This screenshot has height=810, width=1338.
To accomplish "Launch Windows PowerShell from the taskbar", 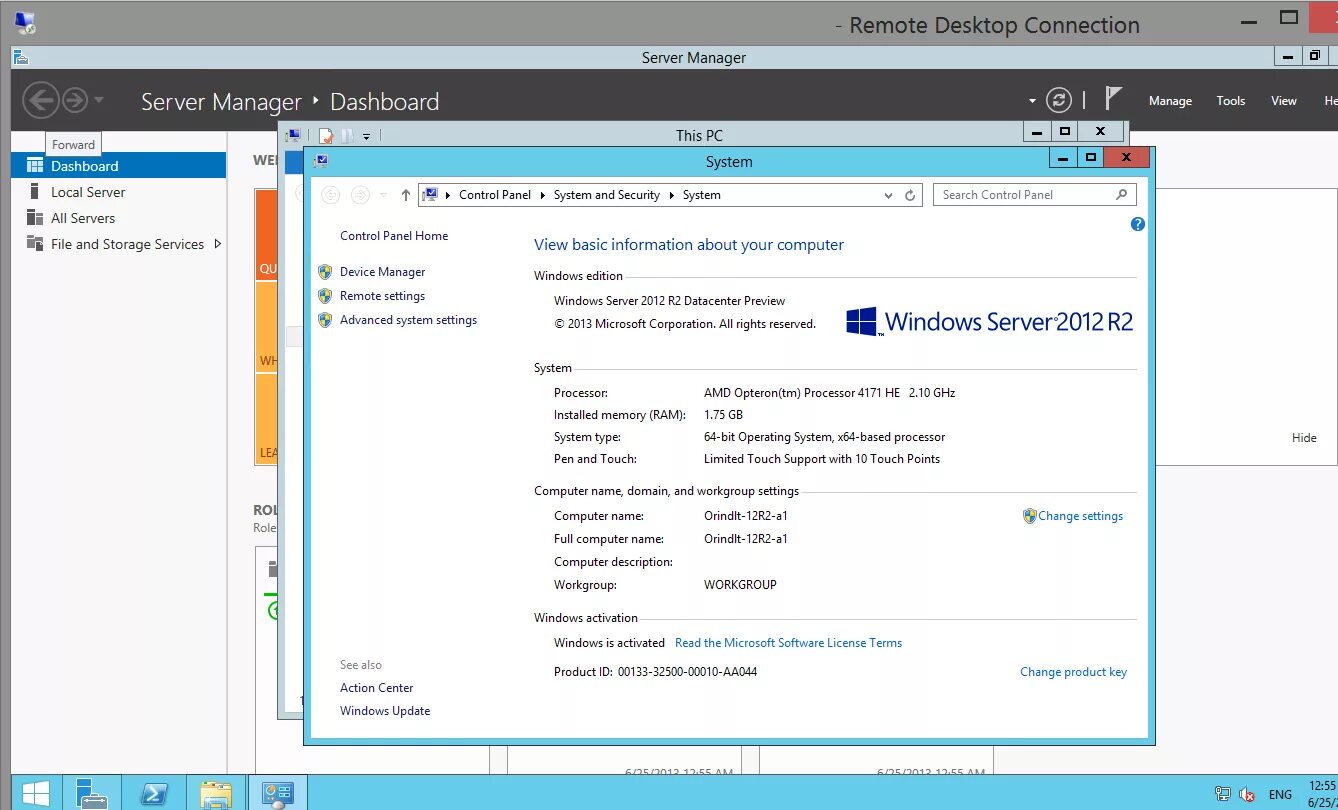I will (x=153, y=793).
